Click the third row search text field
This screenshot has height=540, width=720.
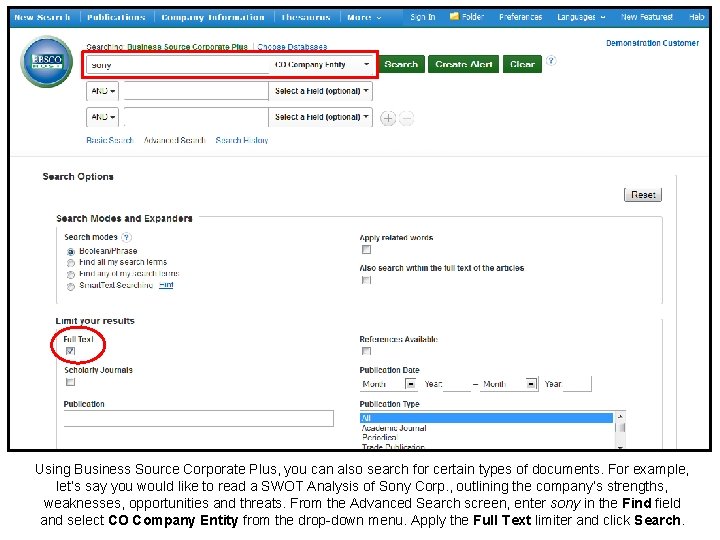196,117
